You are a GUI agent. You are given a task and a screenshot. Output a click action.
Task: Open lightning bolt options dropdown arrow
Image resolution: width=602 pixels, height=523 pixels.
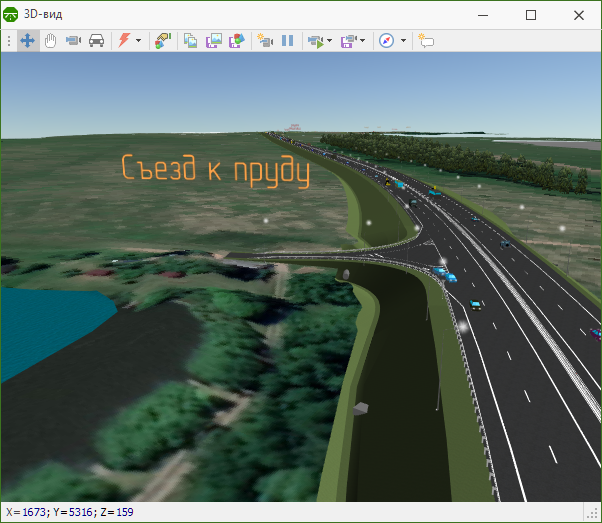tap(138, 41)
